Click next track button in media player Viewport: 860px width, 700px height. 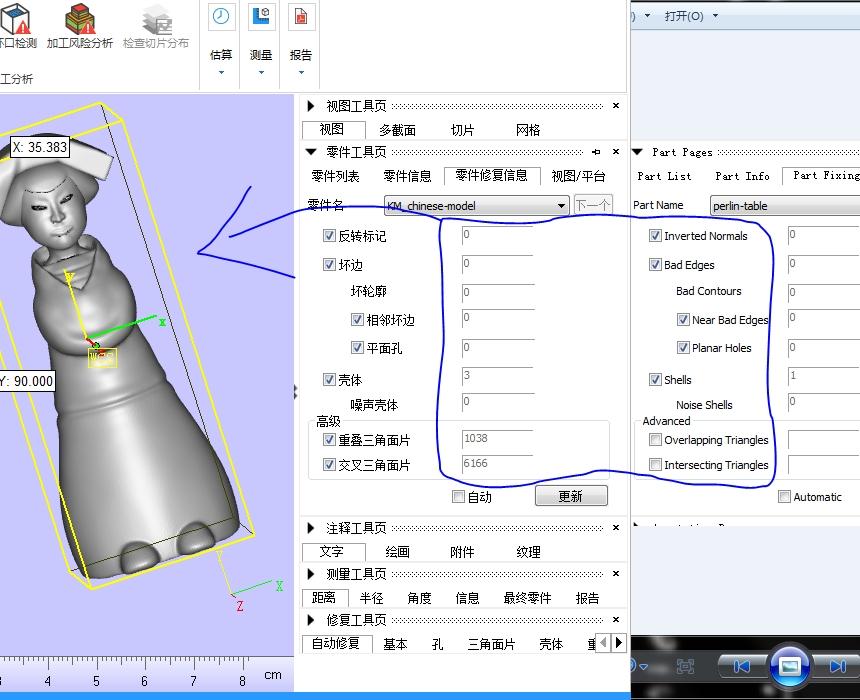tap(837, 667)
